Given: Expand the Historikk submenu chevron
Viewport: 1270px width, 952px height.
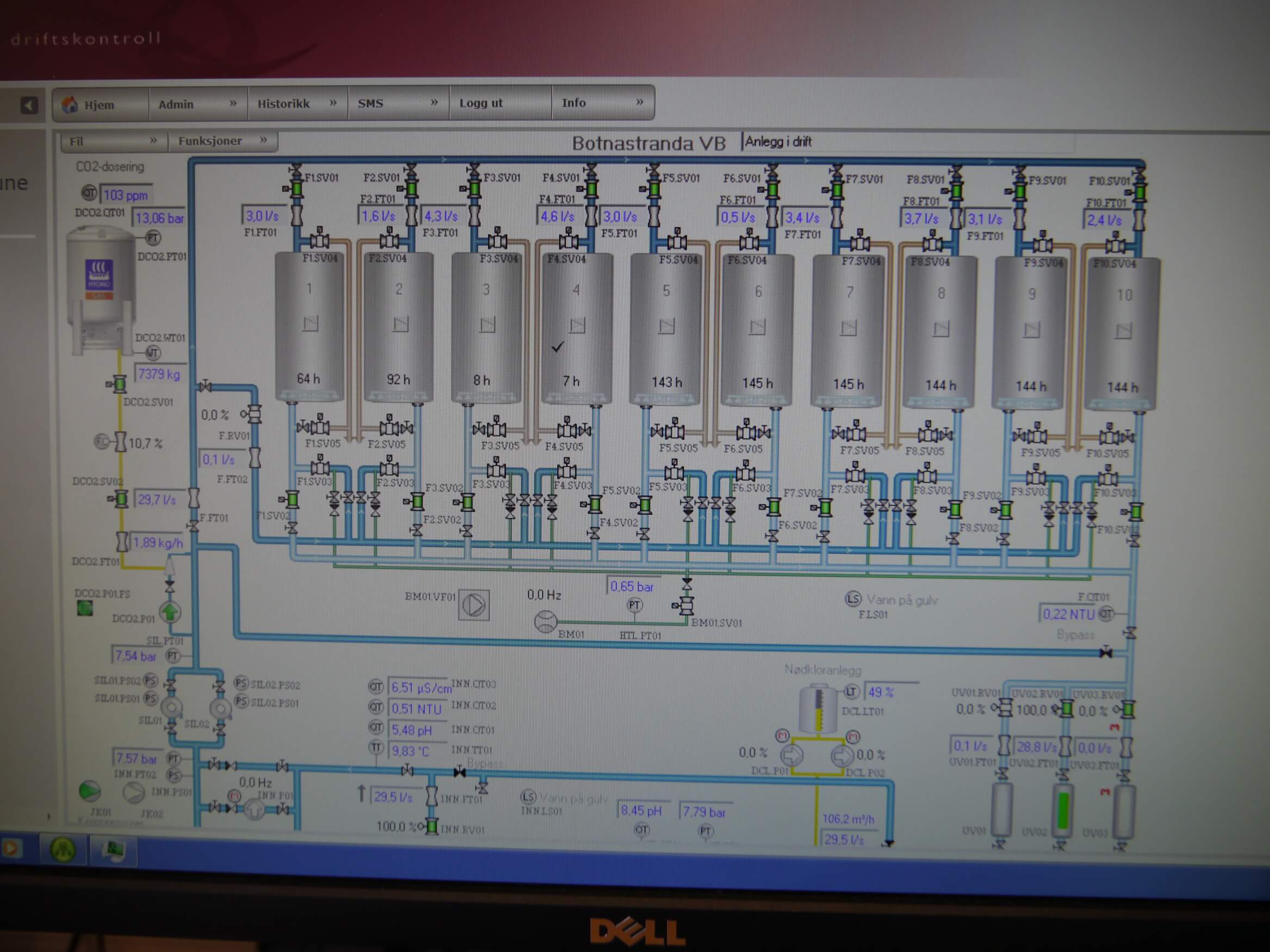Looking at the screenshot, I should (333, 103).
